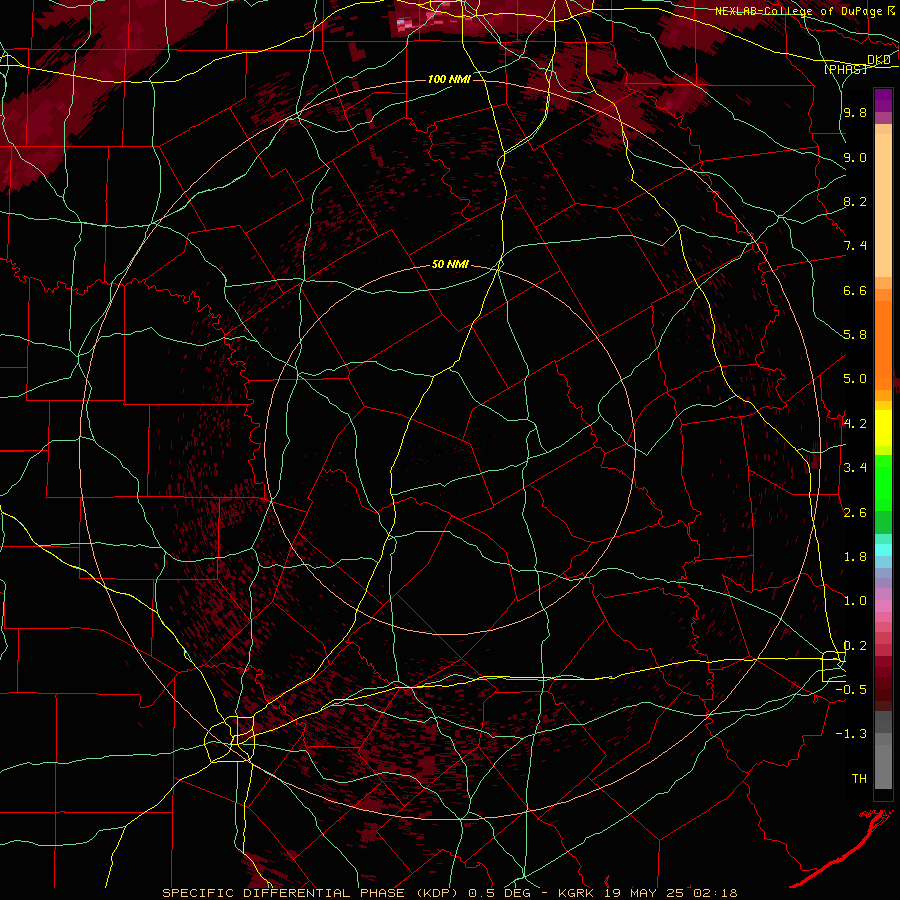Click the 0.2 scale label
Viewport: 900px width, 900px height.
click(855, 646)
